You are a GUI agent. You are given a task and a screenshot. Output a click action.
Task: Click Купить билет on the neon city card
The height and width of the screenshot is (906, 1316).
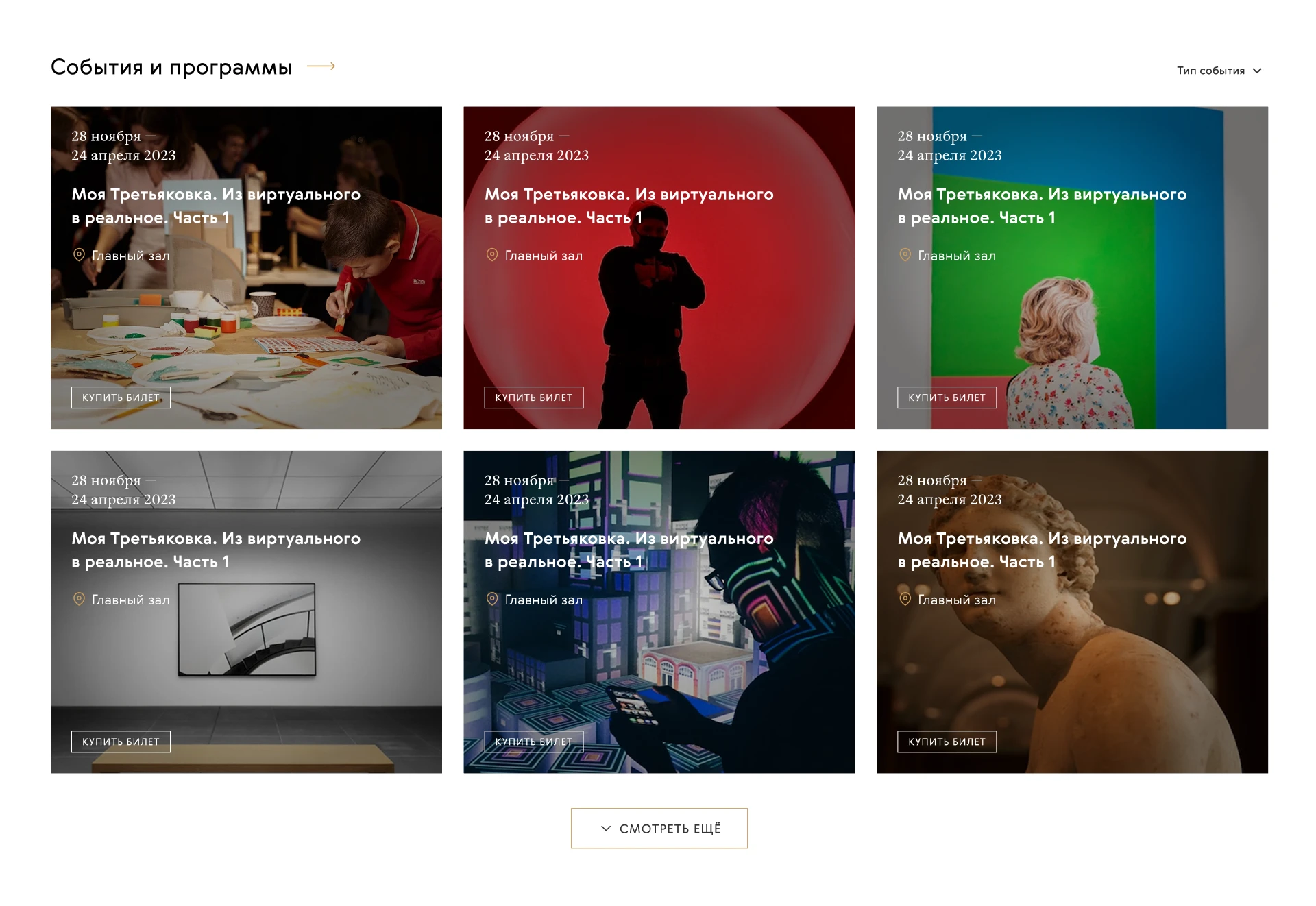tap(534, 742)
